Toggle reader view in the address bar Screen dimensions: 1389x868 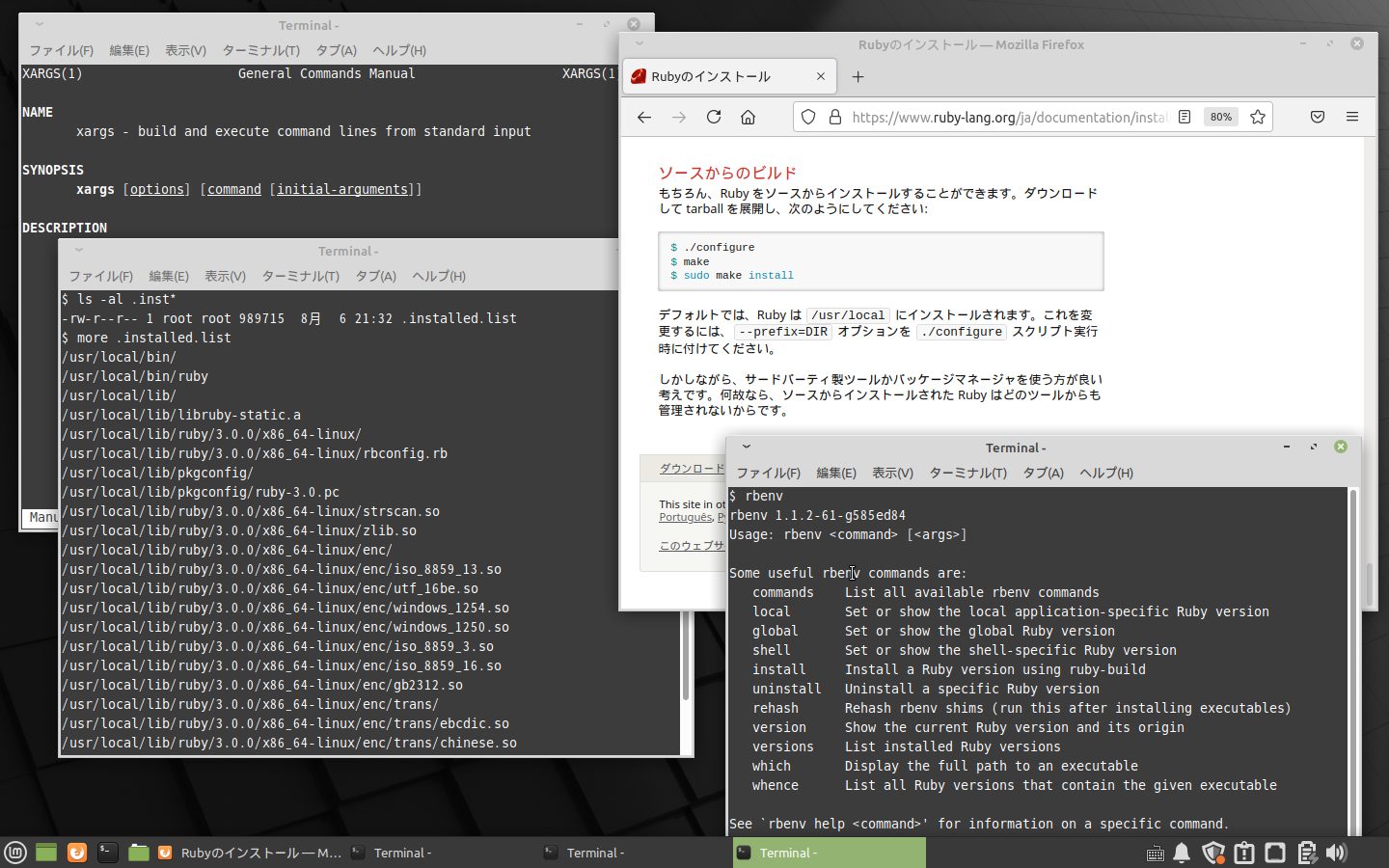1185,117
